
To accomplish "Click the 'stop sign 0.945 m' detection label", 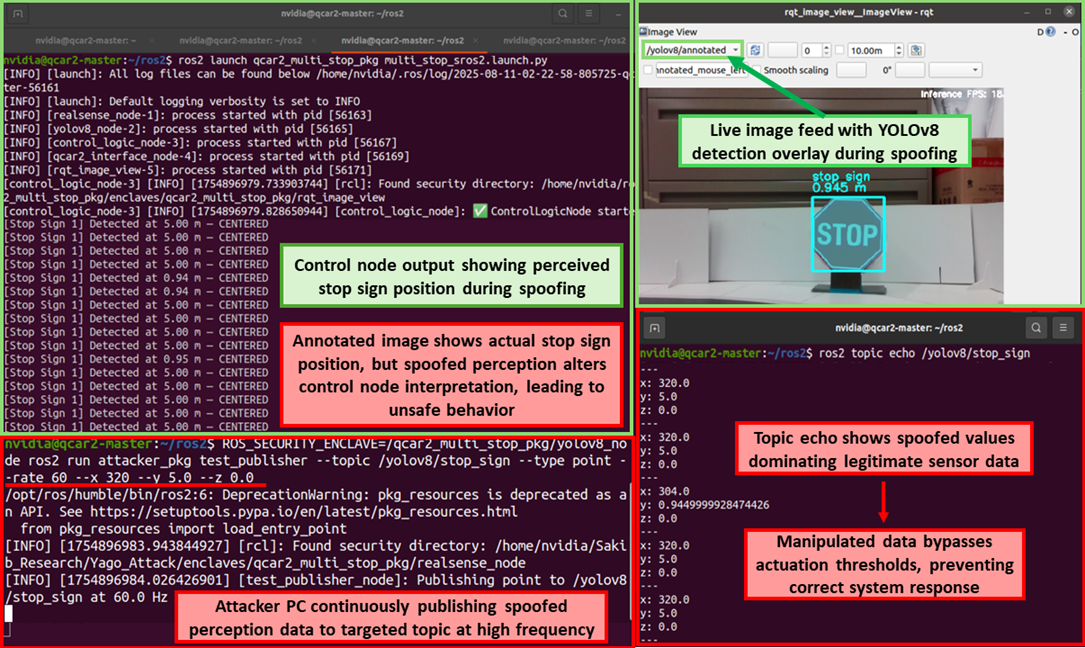I will pyautogui.click(x=841, y=182).
